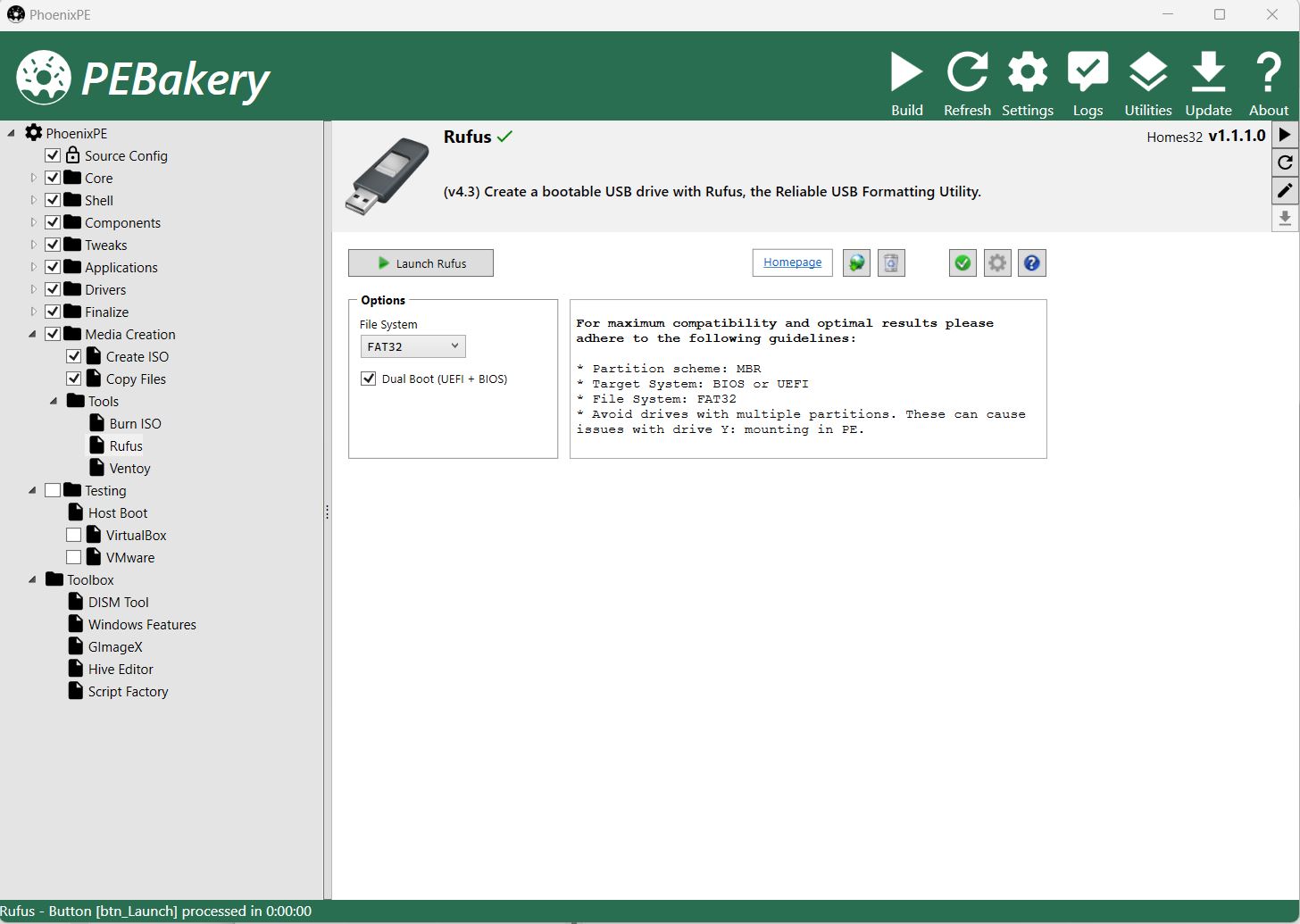Click the gray gear icon button in script panel

click(x=997, y=262)
